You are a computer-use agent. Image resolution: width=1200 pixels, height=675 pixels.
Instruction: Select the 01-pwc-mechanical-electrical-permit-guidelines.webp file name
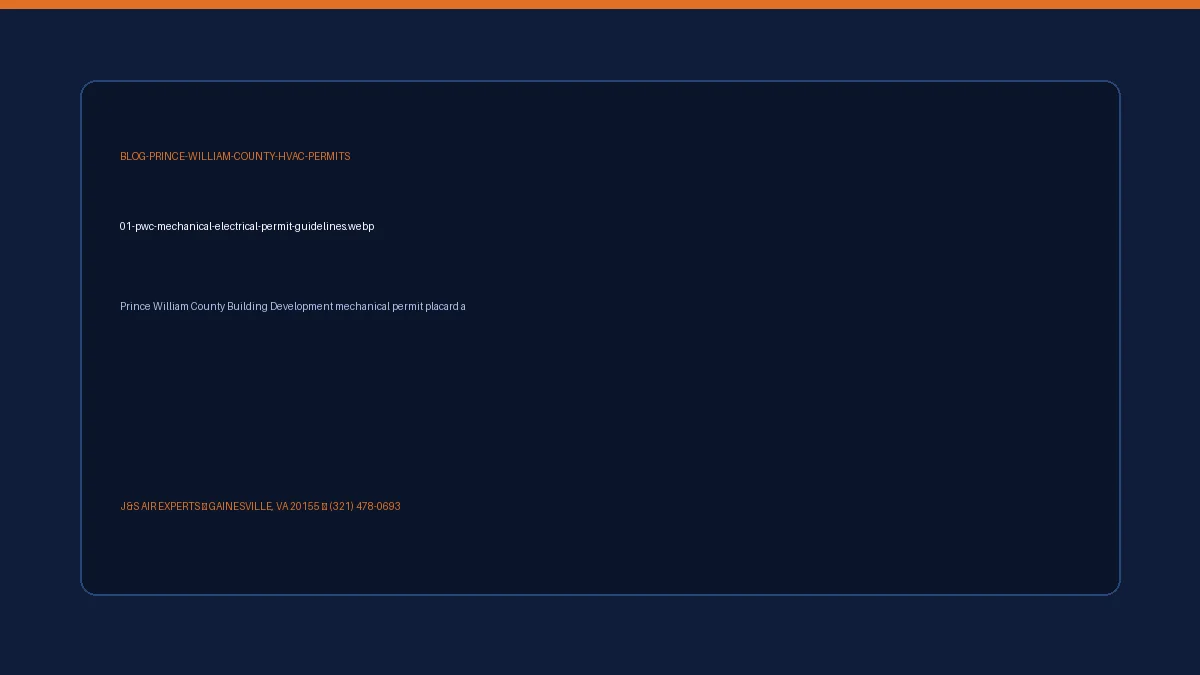247,227
